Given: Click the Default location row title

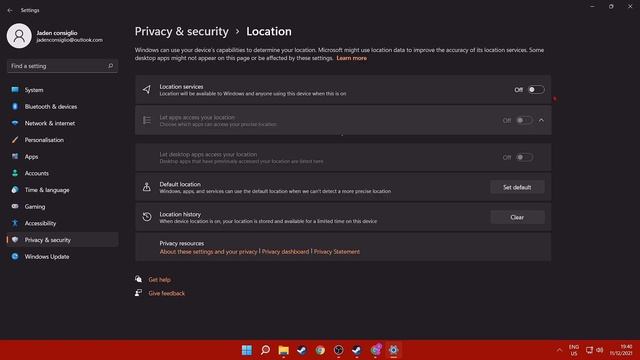Looking at the screenshot, I should tap(180, 184).
